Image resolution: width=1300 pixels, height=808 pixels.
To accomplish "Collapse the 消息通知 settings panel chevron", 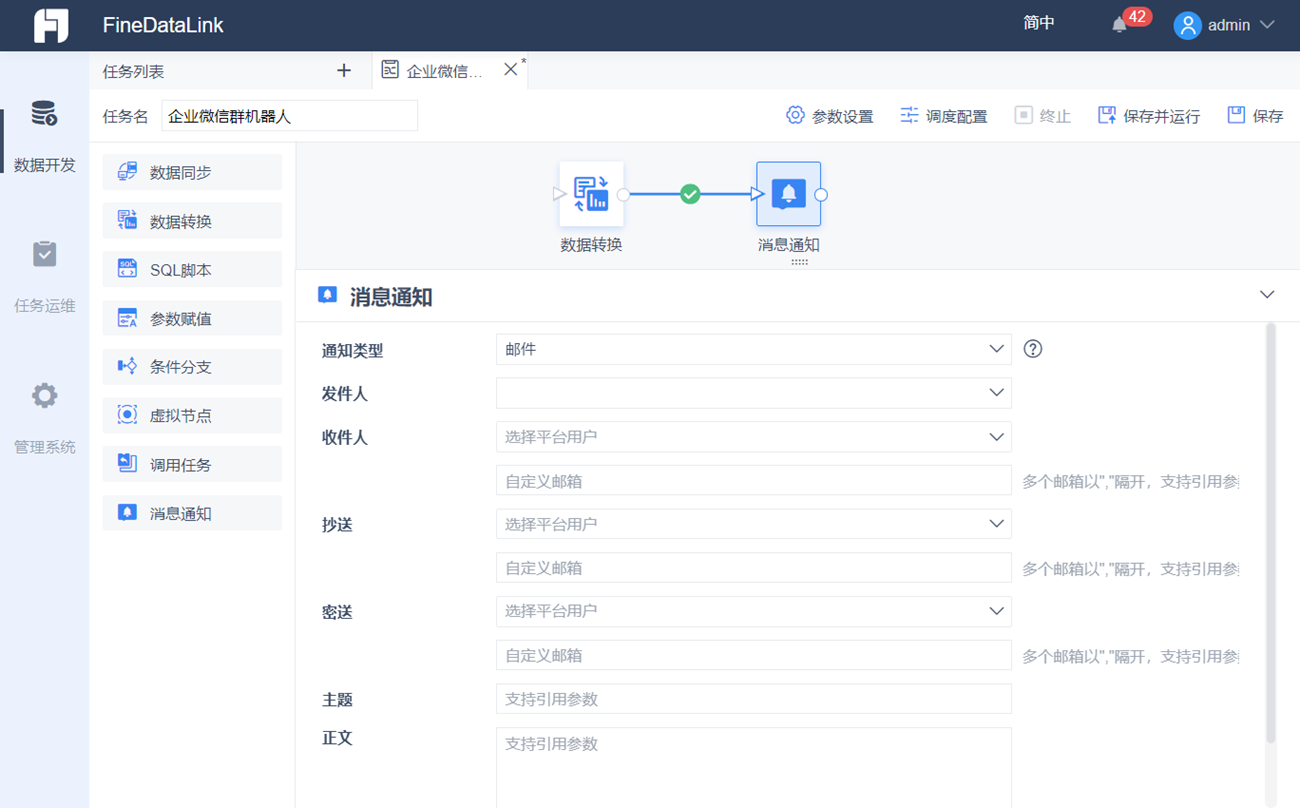I will click(1267, 295).
